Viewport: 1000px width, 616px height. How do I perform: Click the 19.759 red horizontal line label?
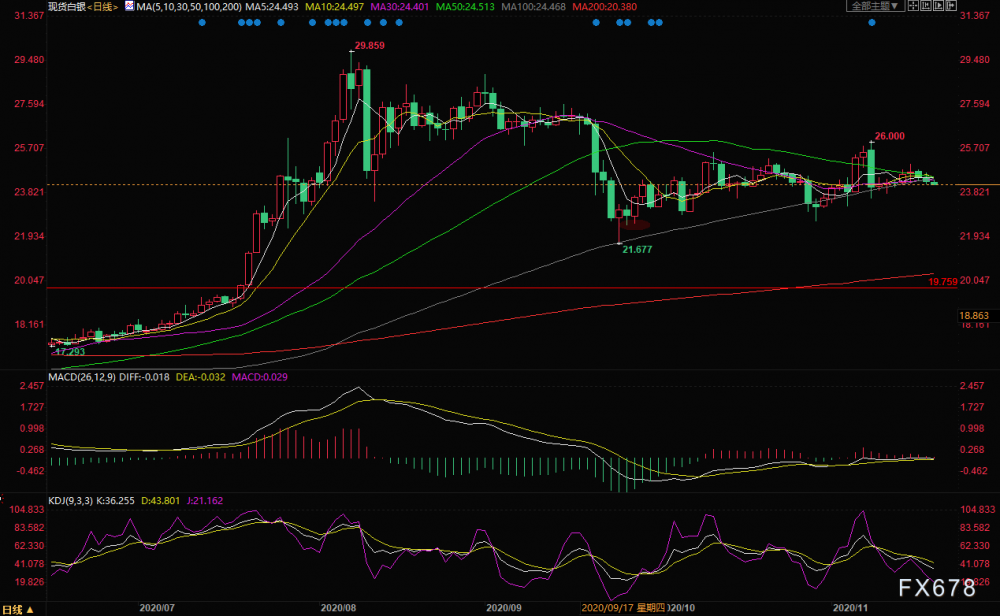coord(943,281)
